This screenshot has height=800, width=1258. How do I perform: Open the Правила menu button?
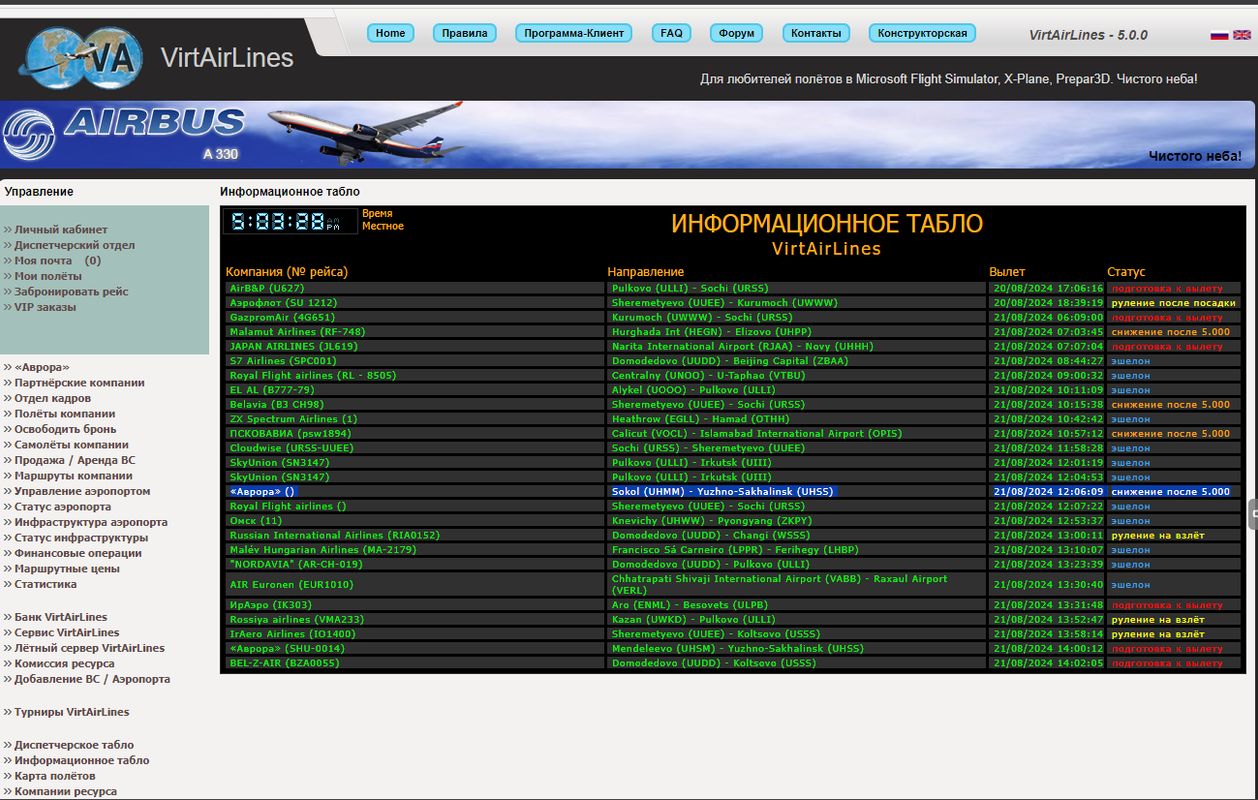(x=466, y=33)
